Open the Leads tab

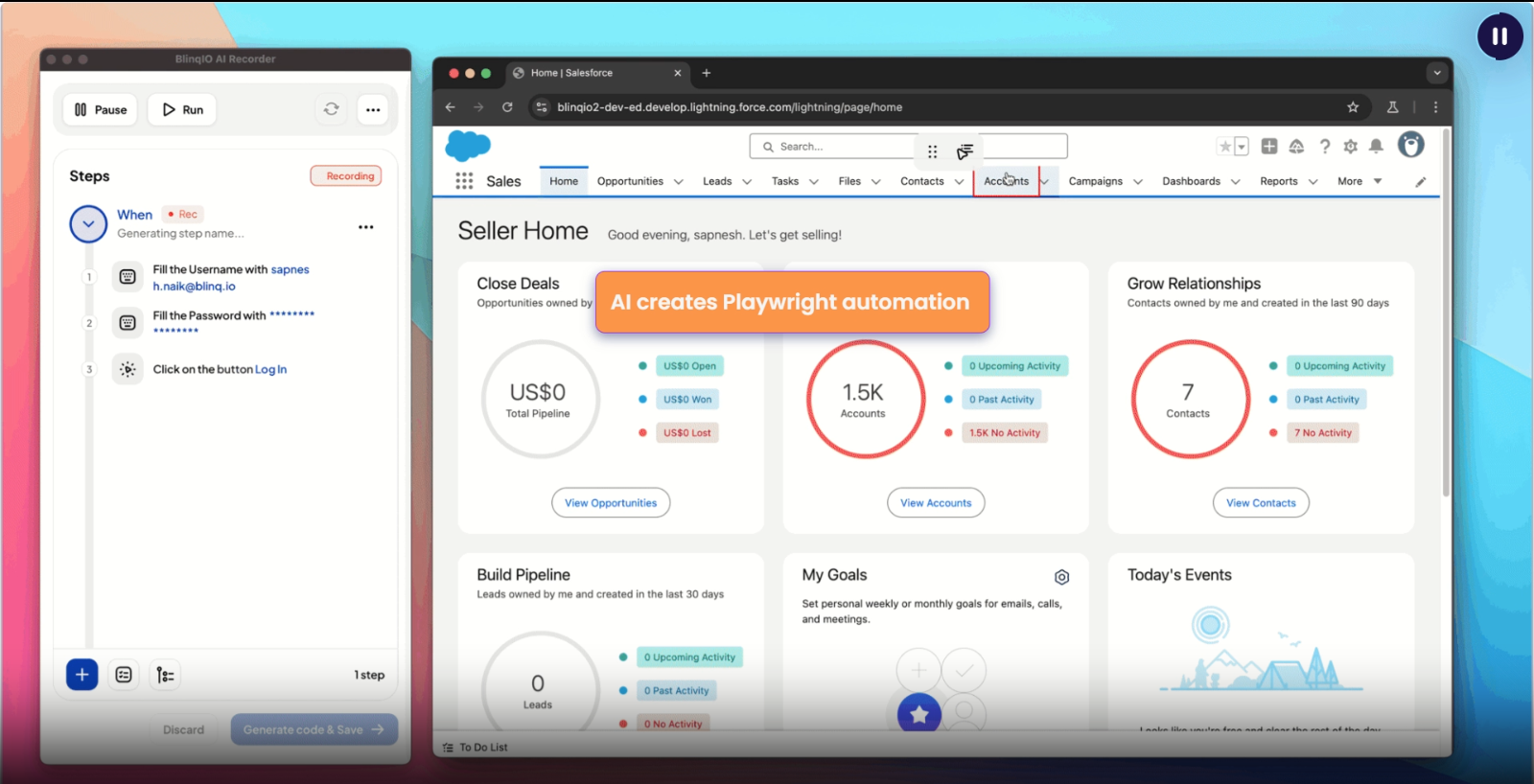(x=717, y=181)
